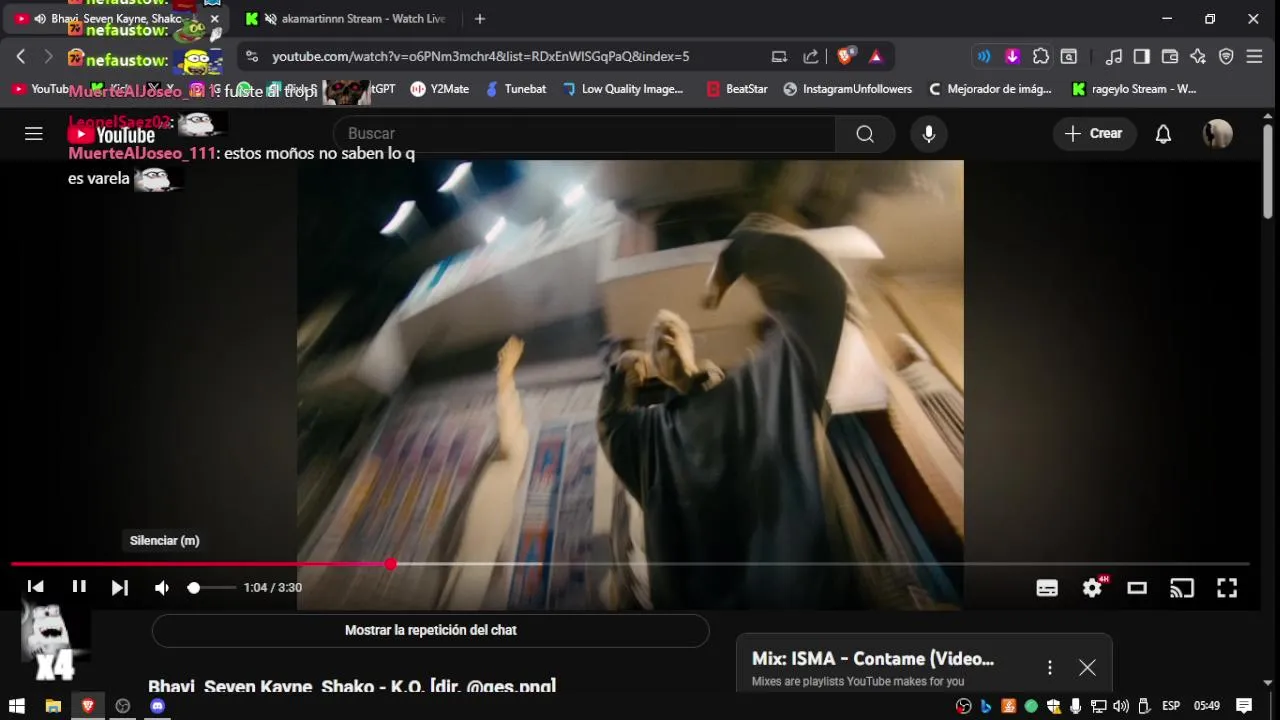Click the ESP language indicator
The height and width of the screenshot is (720, 1280).
click(x=1170, y=706)
